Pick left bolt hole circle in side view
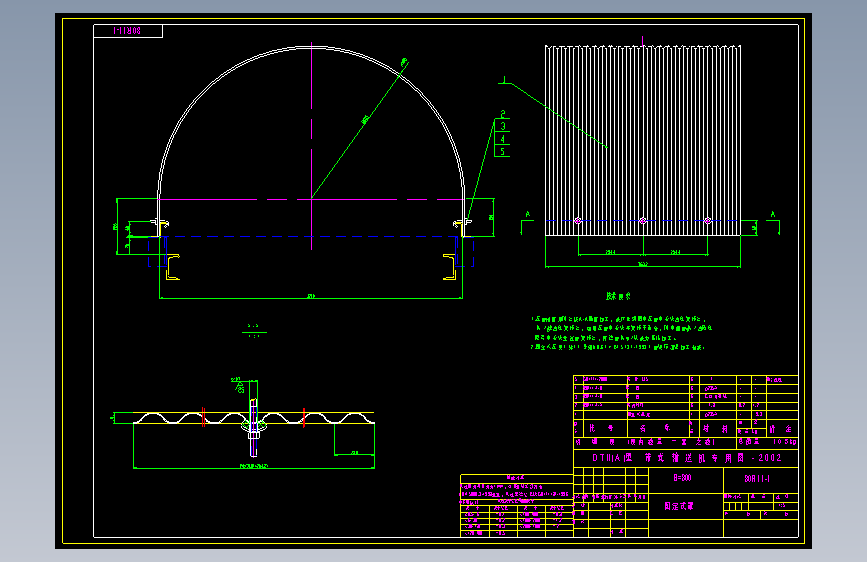Viewport: 867px width, 562px height. click(578, 221)
